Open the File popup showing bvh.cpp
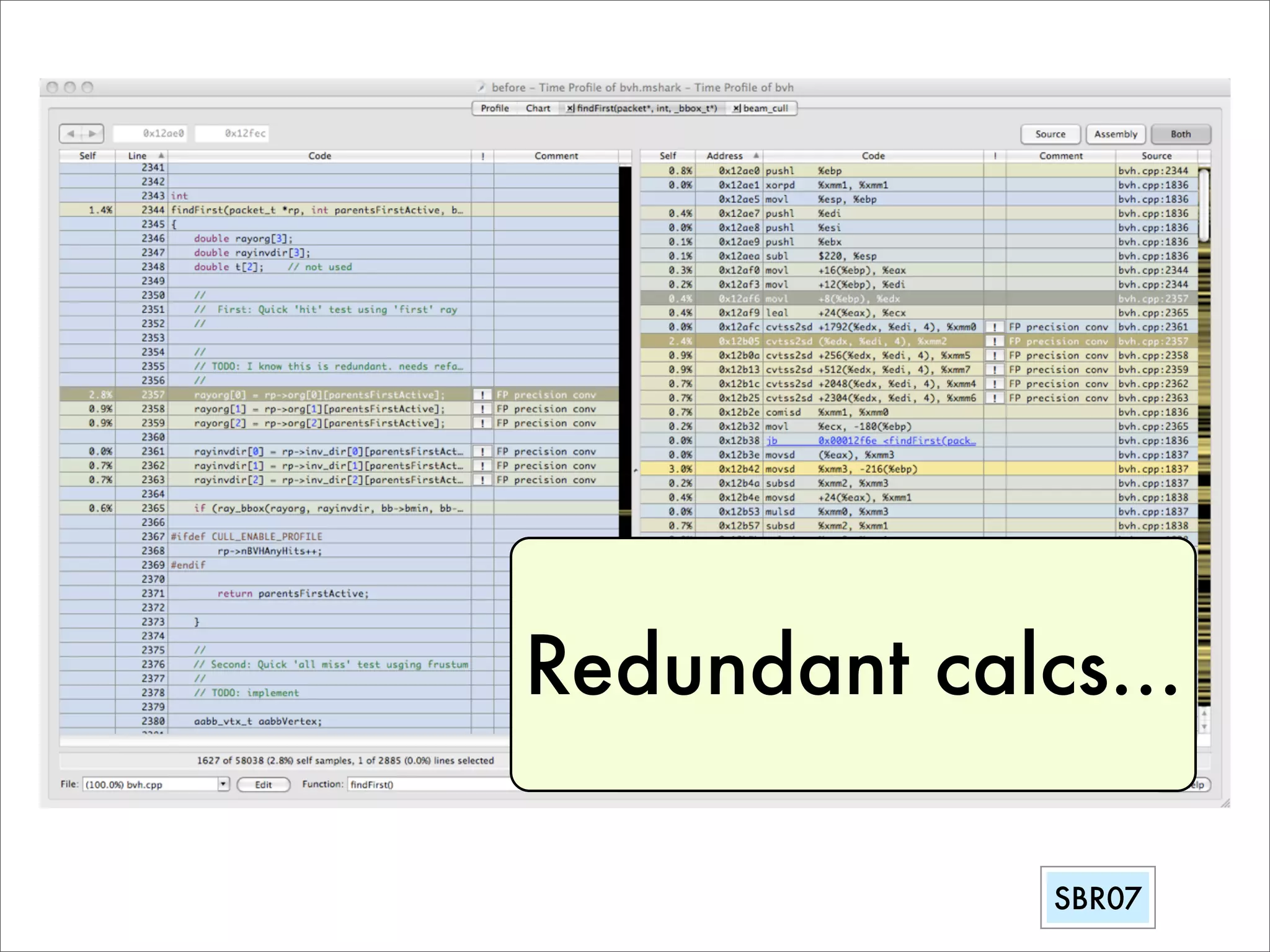This screenshot has width=1270, height=952. [x=156, y=785]
